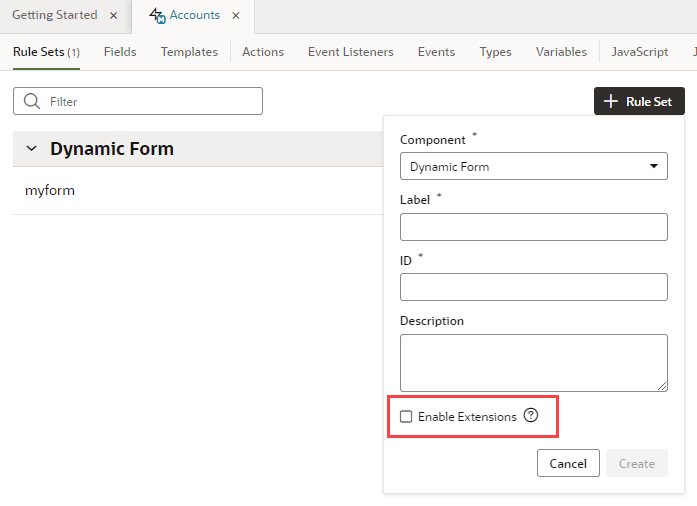Go to the Event Listeners tab
697x506 pixels.
pos(350,52)
